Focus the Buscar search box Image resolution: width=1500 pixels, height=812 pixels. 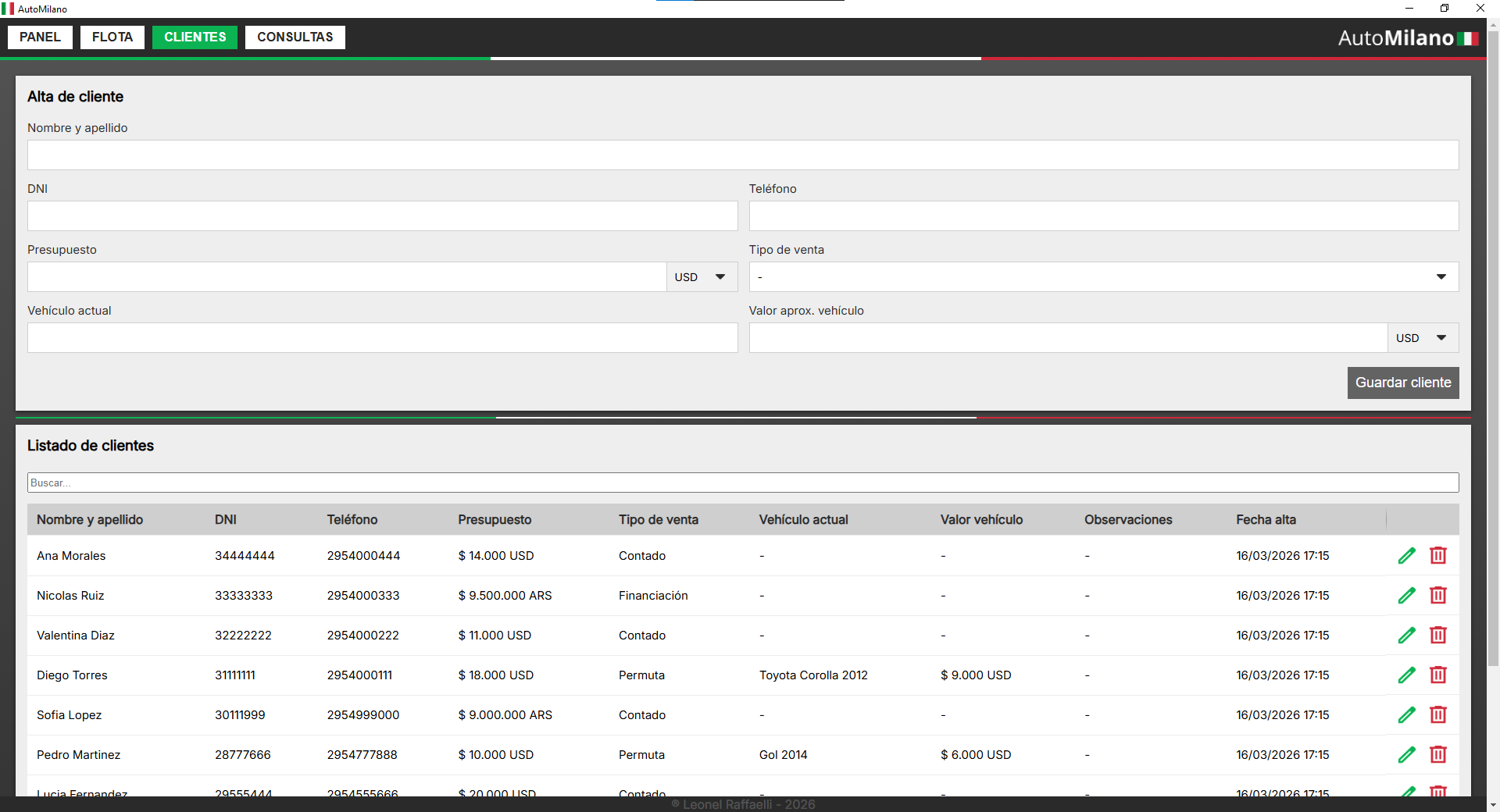(x=742, y=483)
